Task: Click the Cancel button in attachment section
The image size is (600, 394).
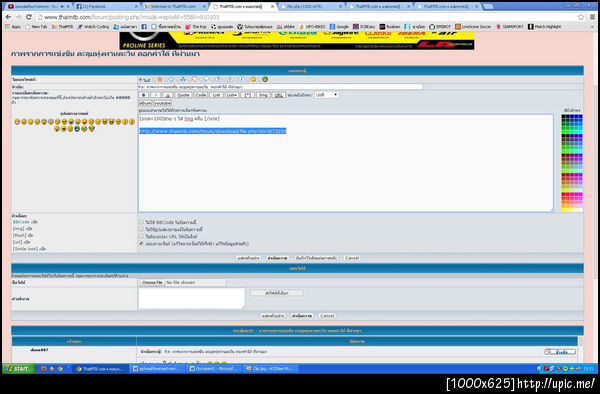Action: pyautogui.click(x=327, y=316)
